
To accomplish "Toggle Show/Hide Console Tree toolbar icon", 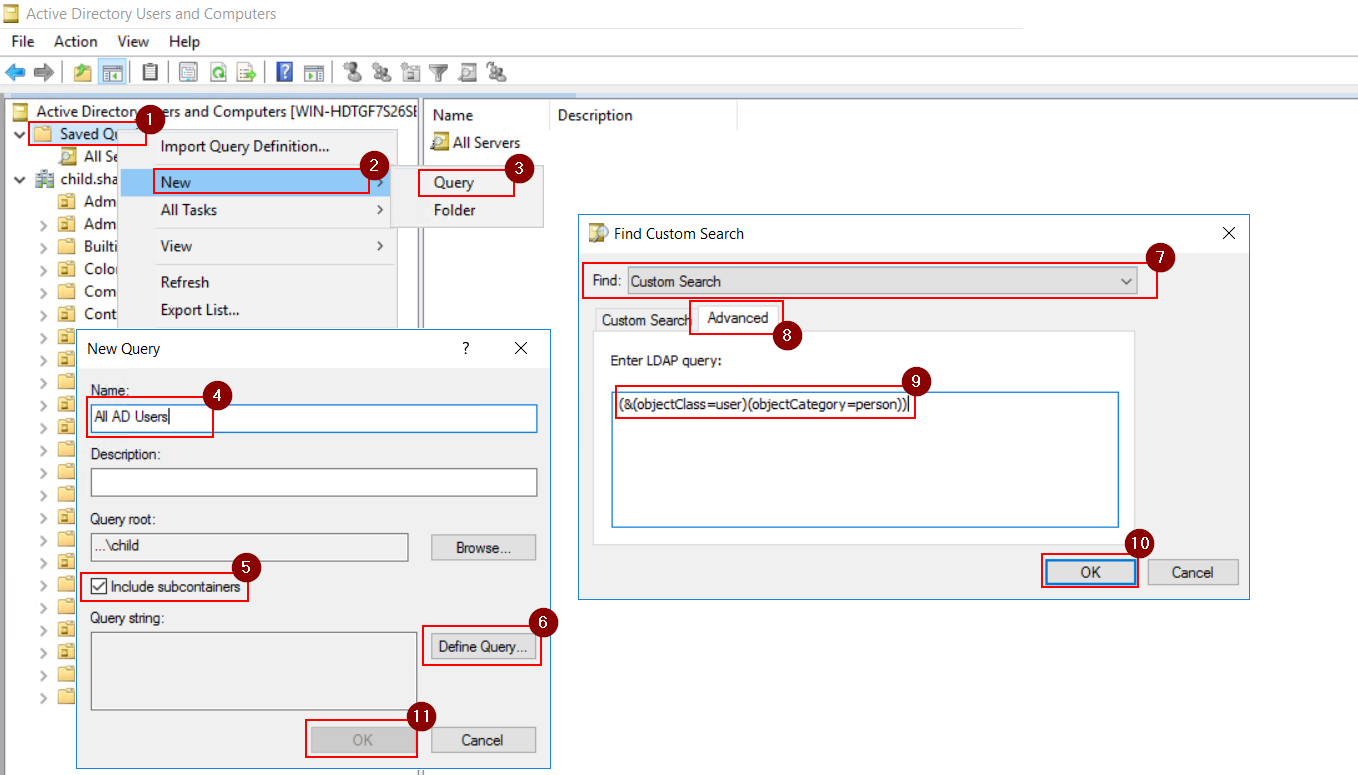I will 113,72.
